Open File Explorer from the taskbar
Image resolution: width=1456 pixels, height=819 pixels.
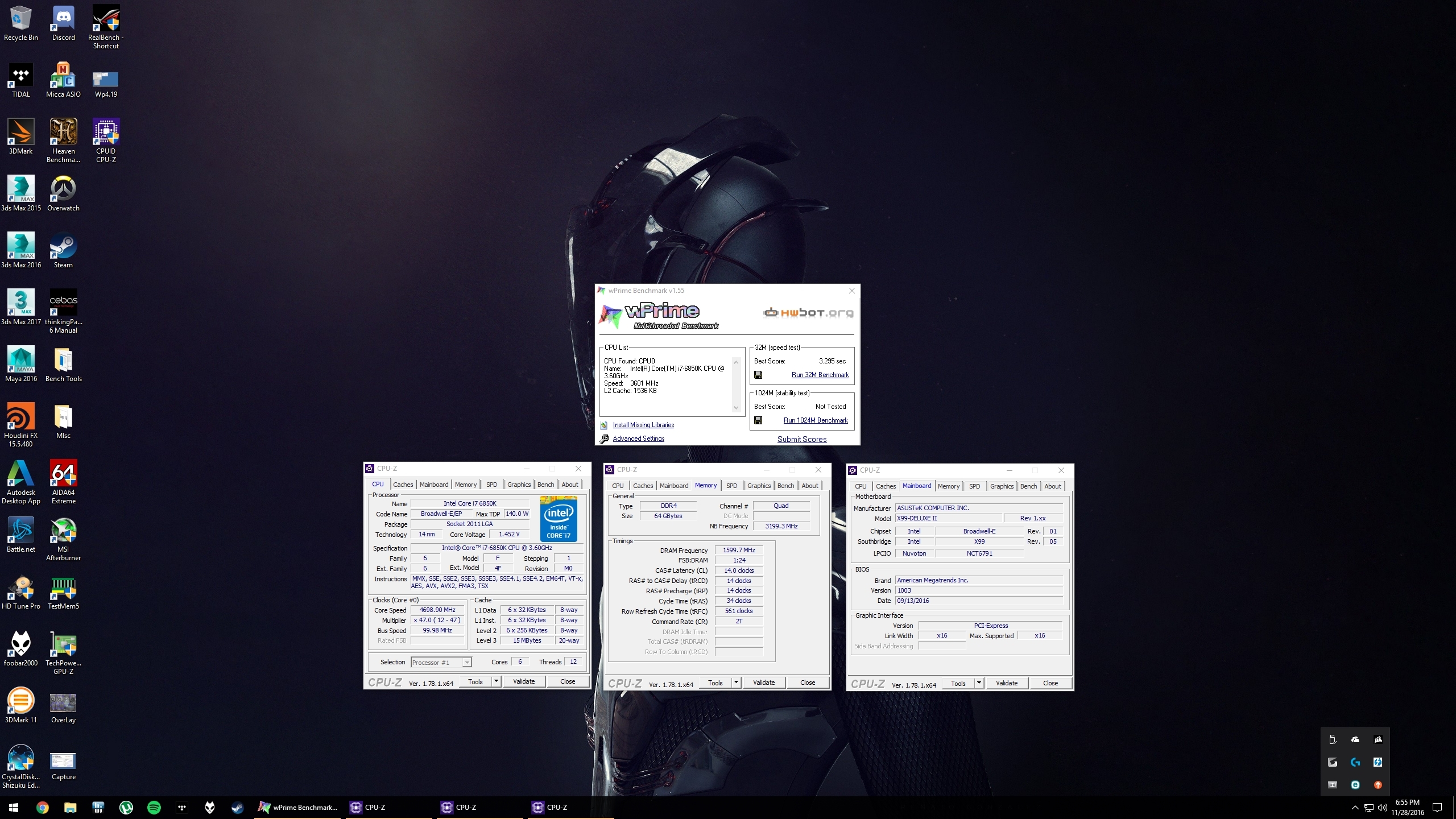pyautogui.click(x=70, y=807)
